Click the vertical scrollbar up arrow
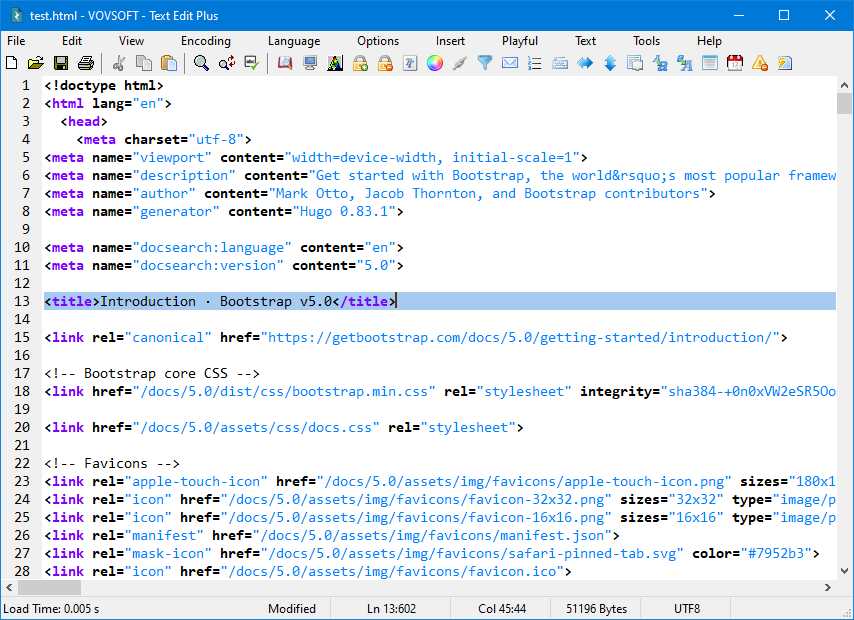 844,85
